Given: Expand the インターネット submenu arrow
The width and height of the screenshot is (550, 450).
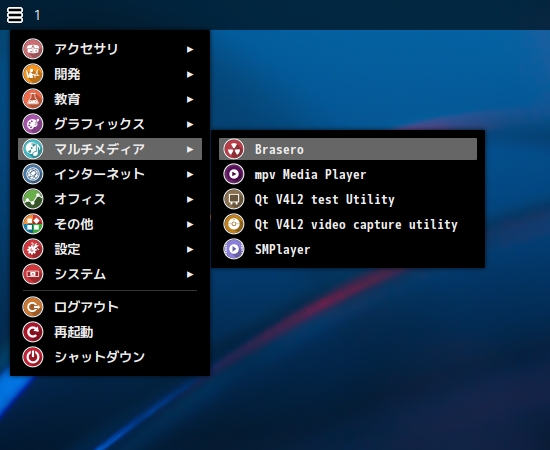Looking at the screenshot, I should coord(190,174).
